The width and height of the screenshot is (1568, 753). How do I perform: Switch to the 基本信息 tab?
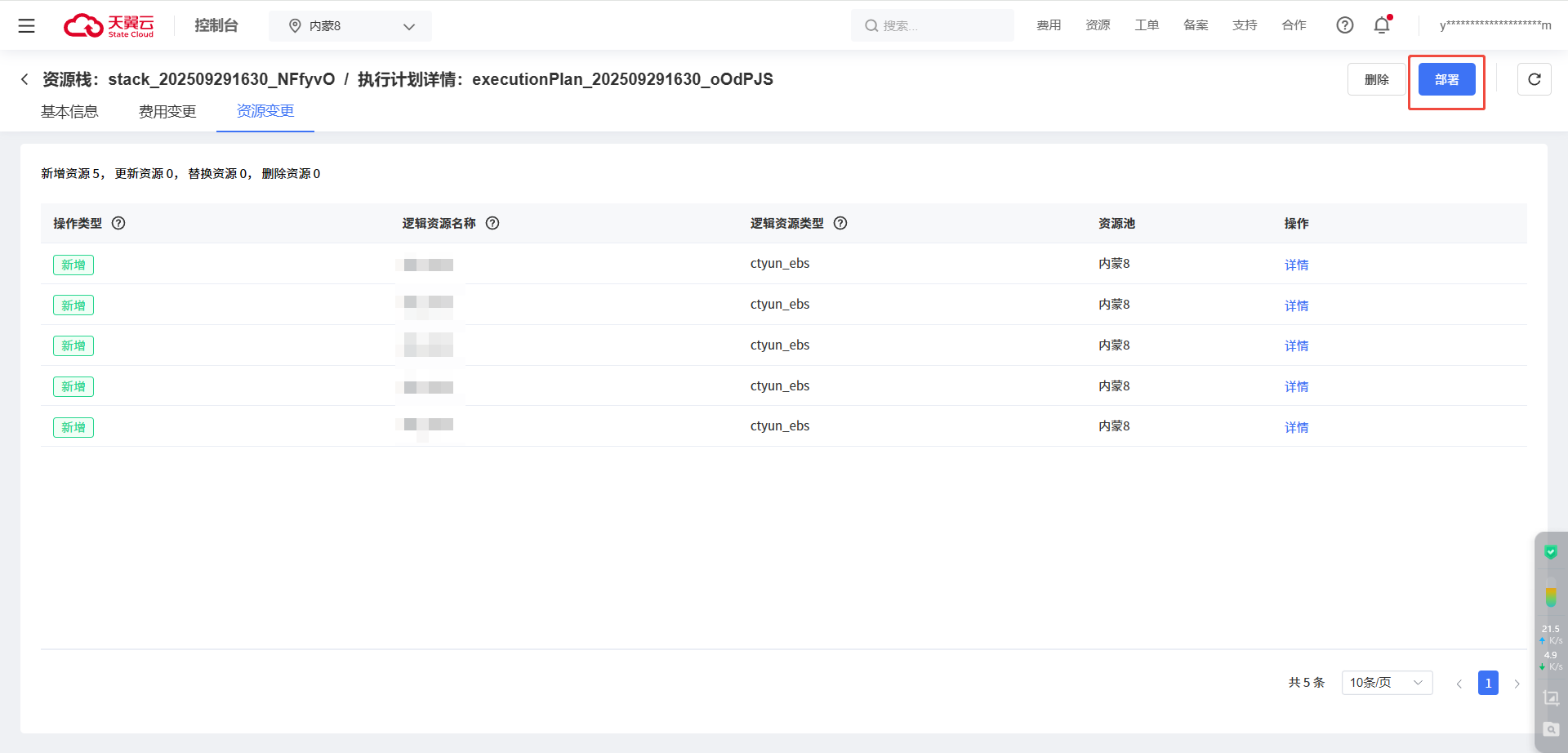[x=69, y=112]
